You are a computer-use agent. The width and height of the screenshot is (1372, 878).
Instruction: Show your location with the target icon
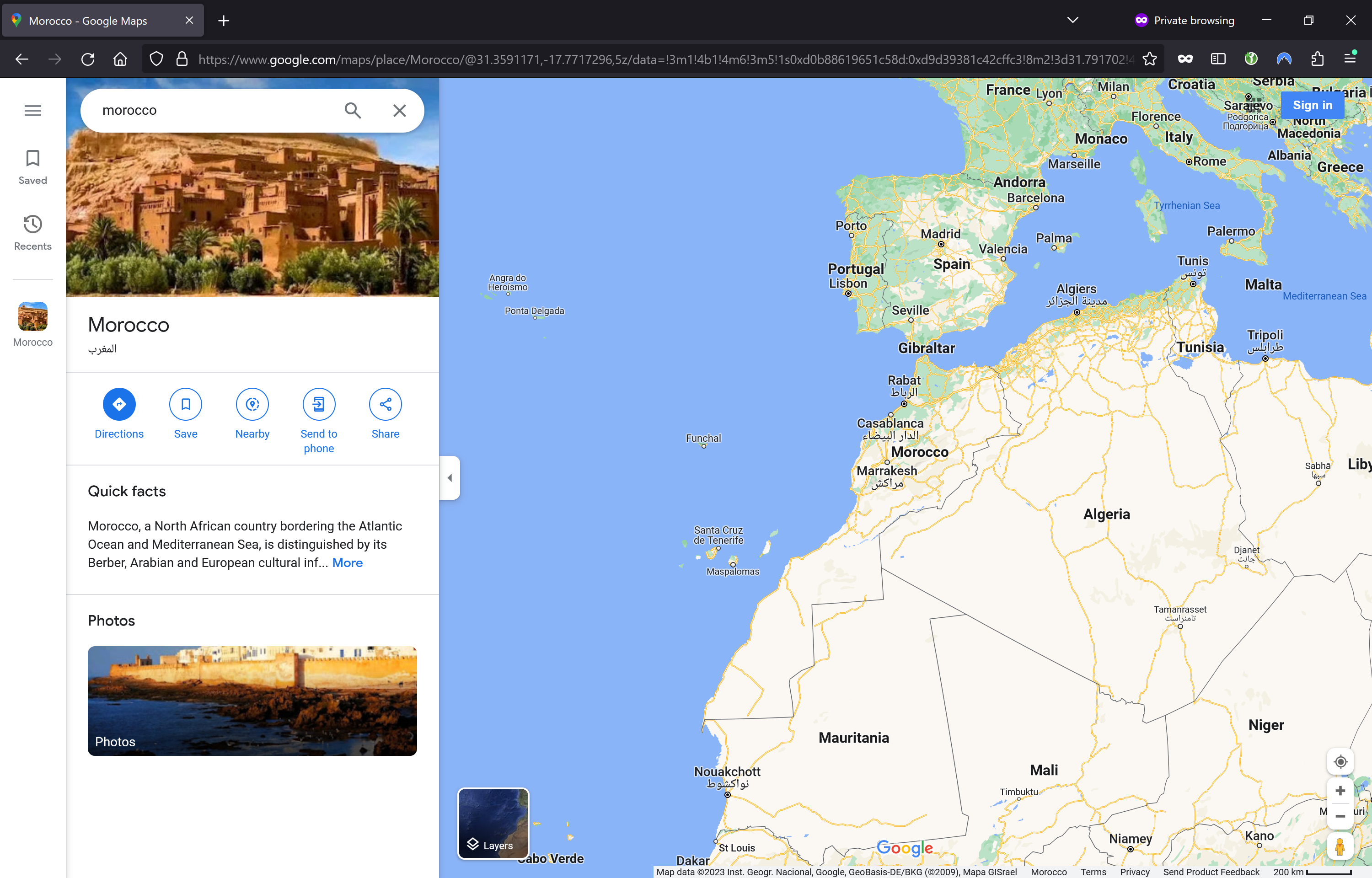click(x=1340, y=762)
